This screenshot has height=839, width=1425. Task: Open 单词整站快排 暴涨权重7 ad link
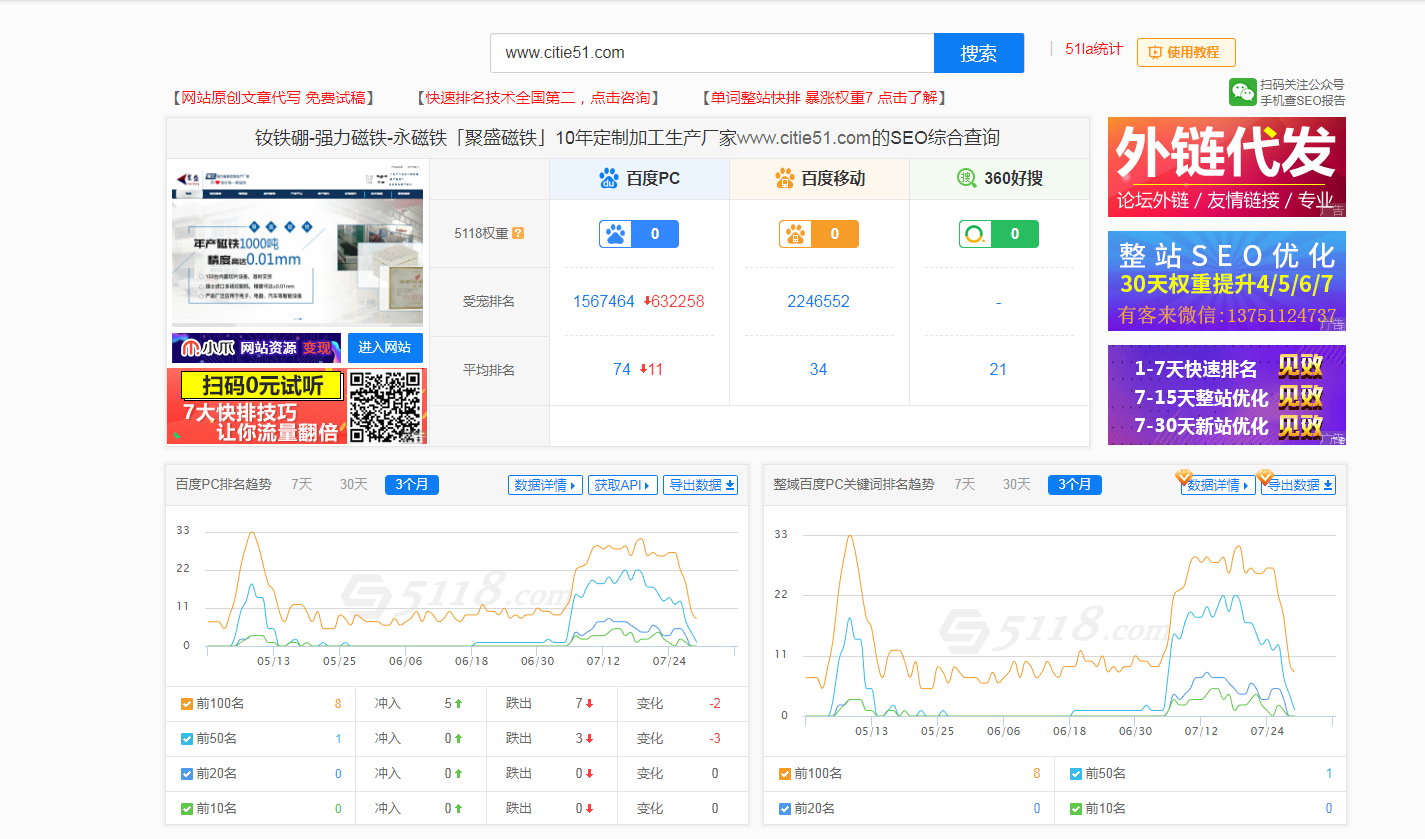(x=824, y=97)
